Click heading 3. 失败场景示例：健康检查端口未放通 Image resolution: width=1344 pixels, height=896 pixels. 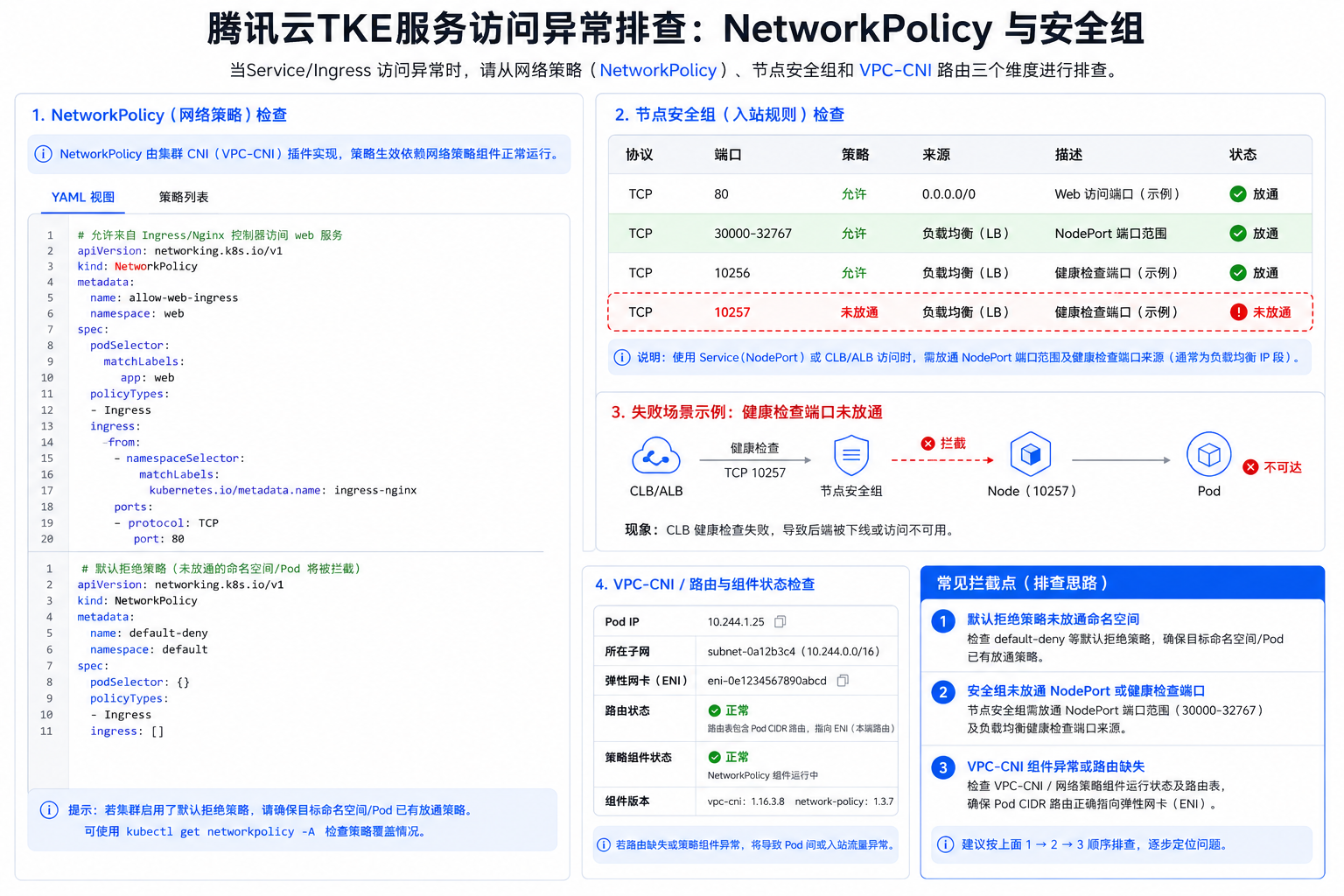coord(746,412)
